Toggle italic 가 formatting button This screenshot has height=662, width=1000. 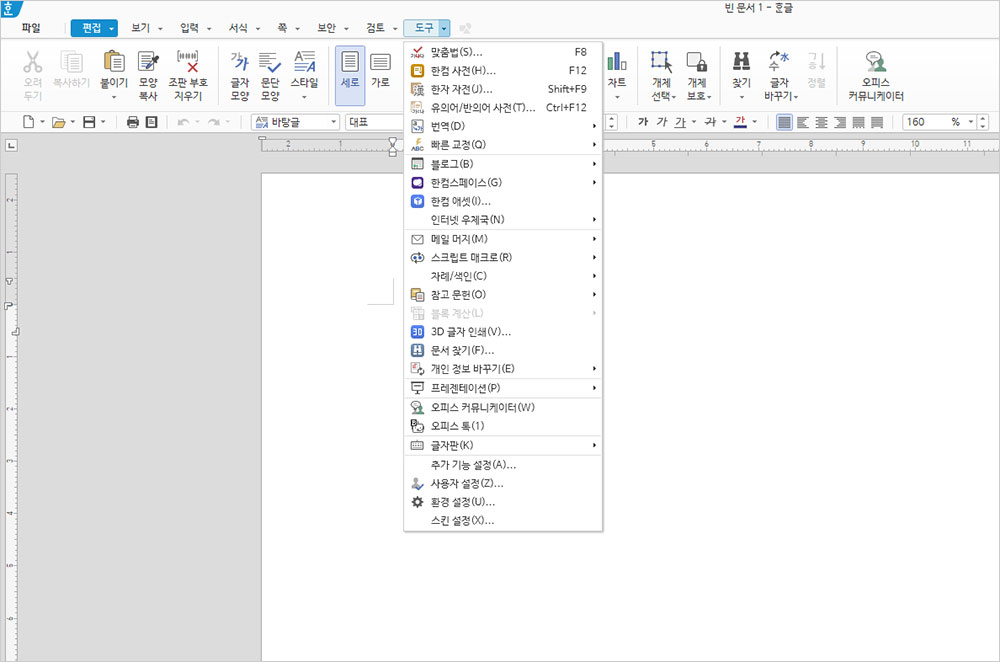662,122
